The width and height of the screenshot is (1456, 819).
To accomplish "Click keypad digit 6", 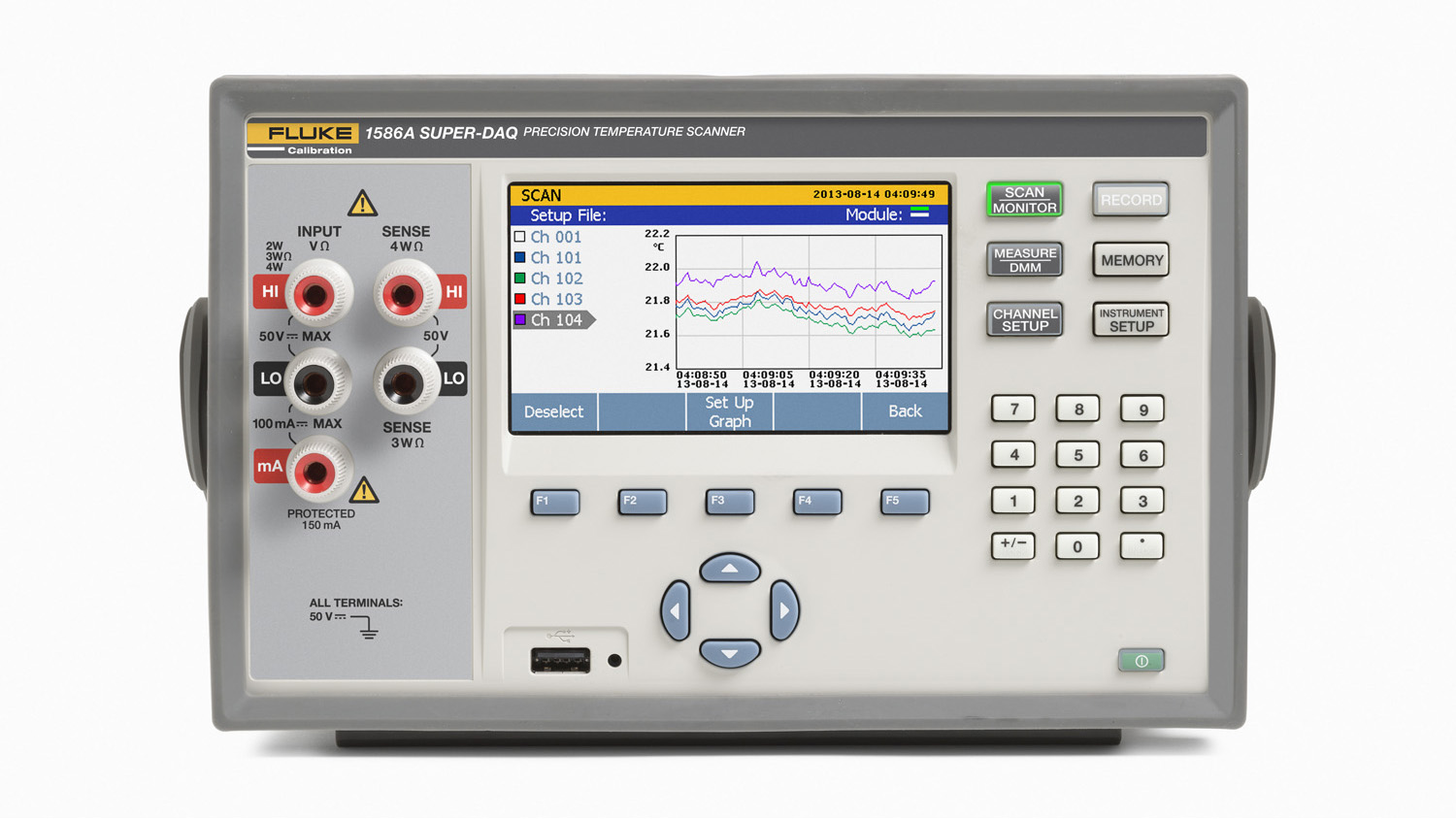I will (x=1142, y=455).
